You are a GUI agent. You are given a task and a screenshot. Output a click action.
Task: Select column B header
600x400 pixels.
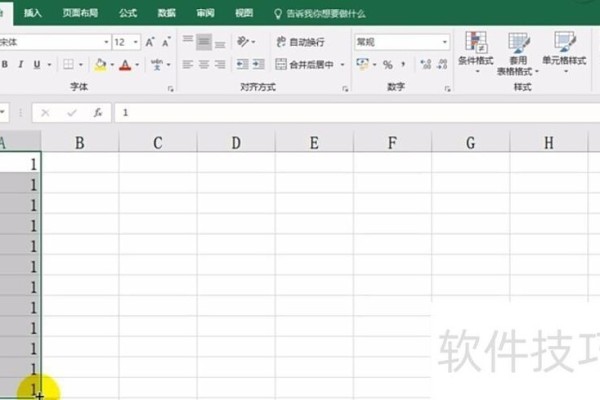coord(80,143)
